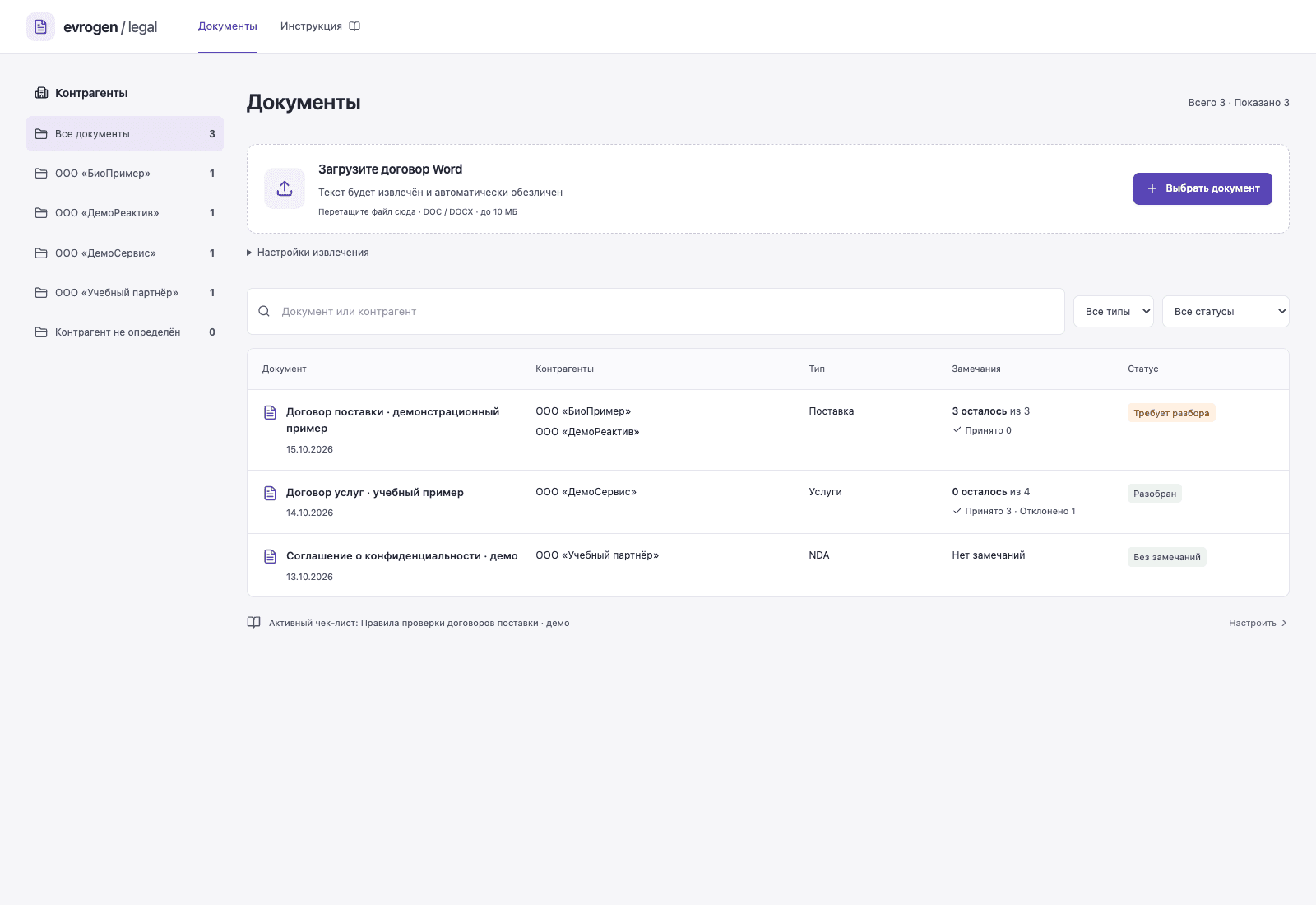Click Принято 3 · Отклонено 1 text
The image size is (1316, 905).
[1020, 511]
